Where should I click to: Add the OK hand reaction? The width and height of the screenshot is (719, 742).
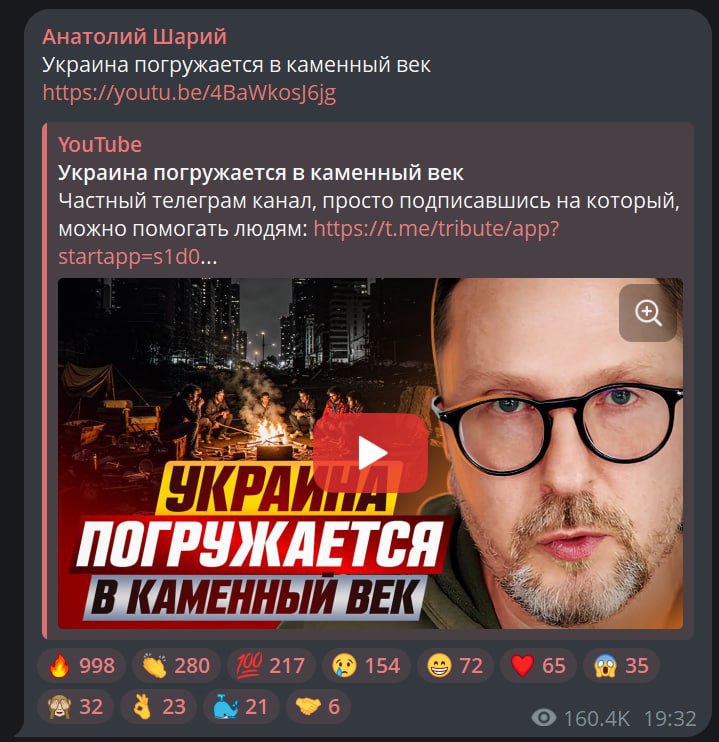158,707
